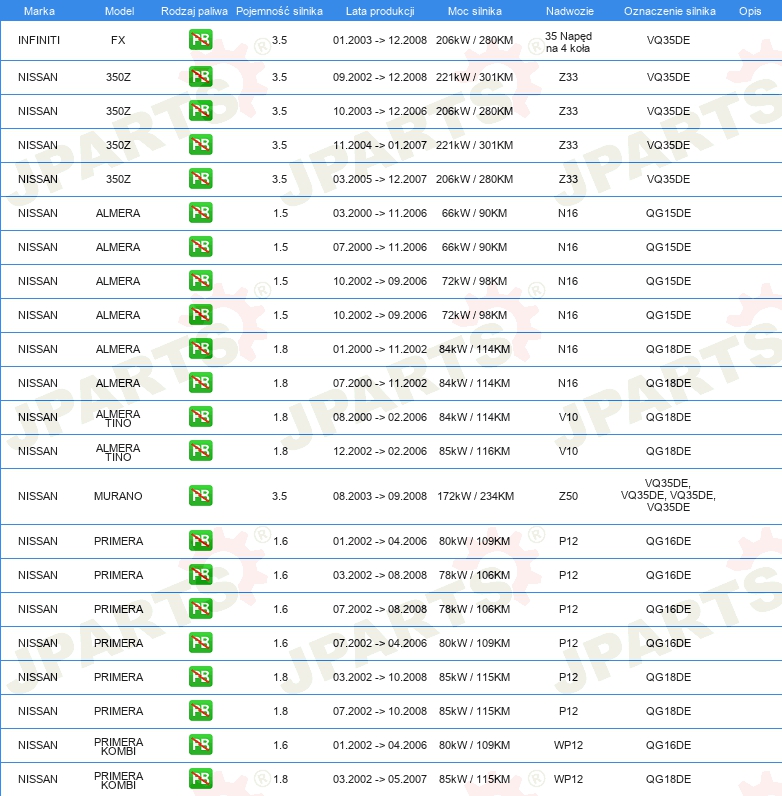Screen dimensions: 782x796
Task: Click the '09.2002 -> 12.2008' date cell
Action: [380, 77]
